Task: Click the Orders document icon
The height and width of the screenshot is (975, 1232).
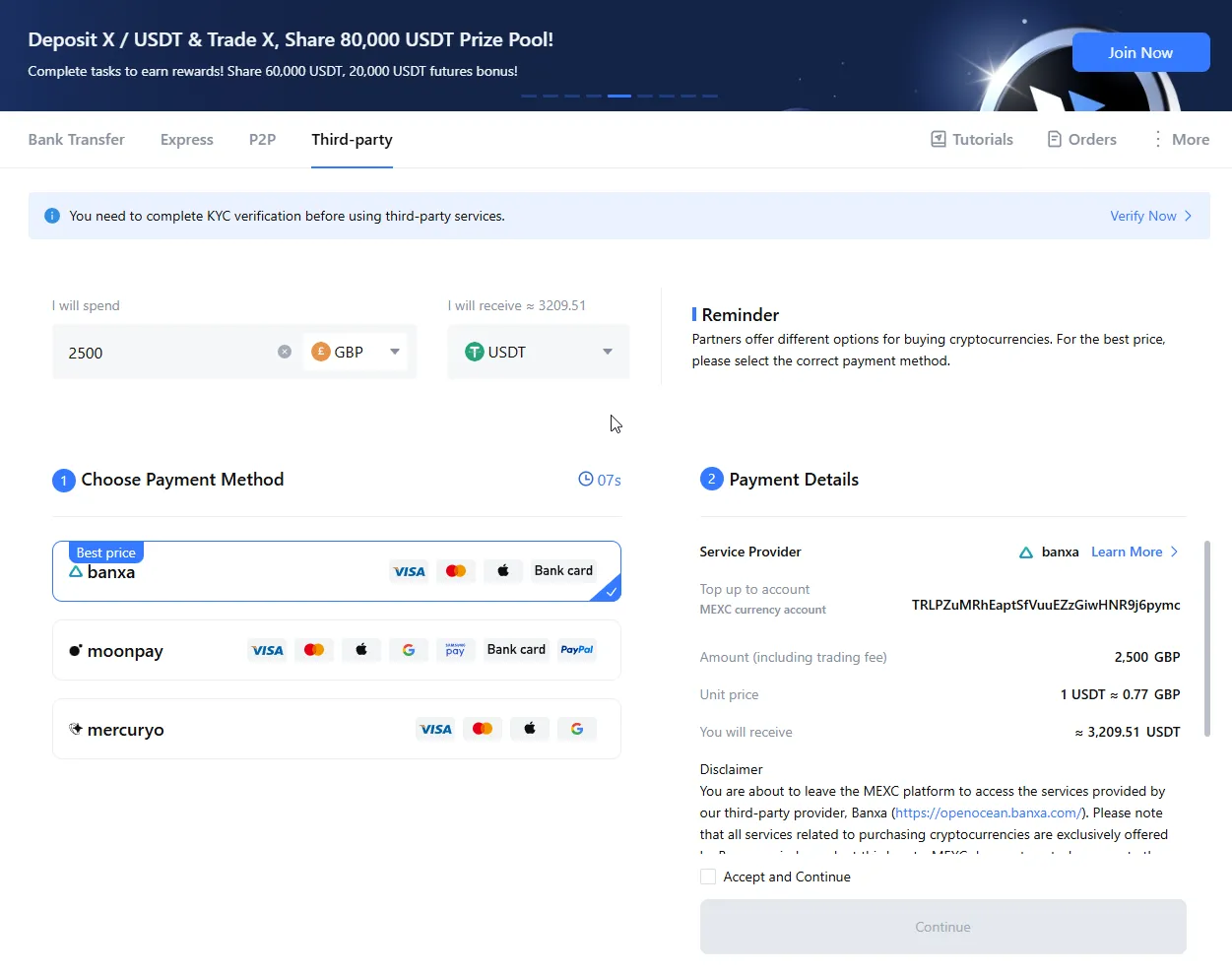Action: 1055,139
